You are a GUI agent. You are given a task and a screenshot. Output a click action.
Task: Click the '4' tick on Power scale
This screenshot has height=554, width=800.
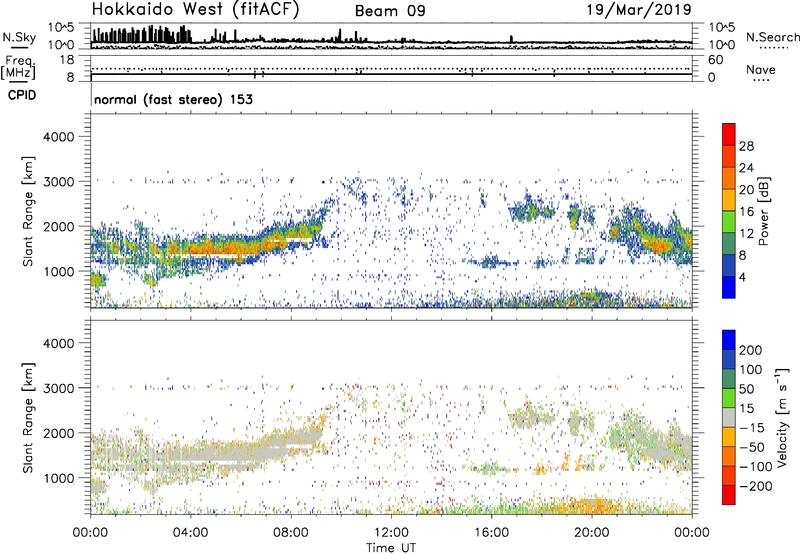pyautogui.click(x=742, y=277)
